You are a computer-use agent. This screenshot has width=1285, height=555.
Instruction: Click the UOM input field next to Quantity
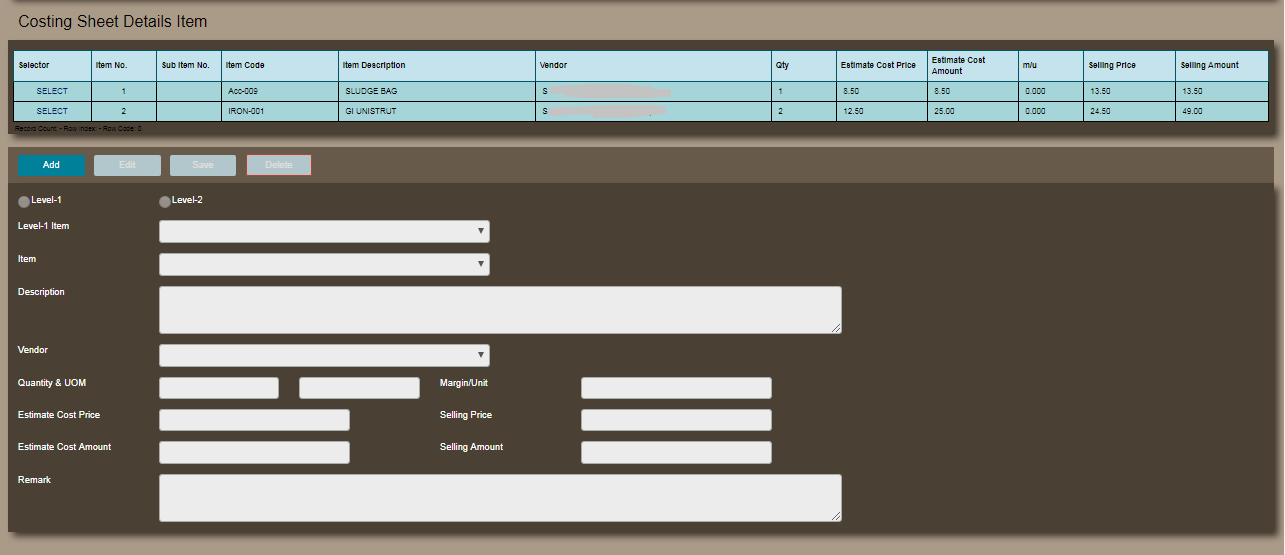[x=359, y=388]
